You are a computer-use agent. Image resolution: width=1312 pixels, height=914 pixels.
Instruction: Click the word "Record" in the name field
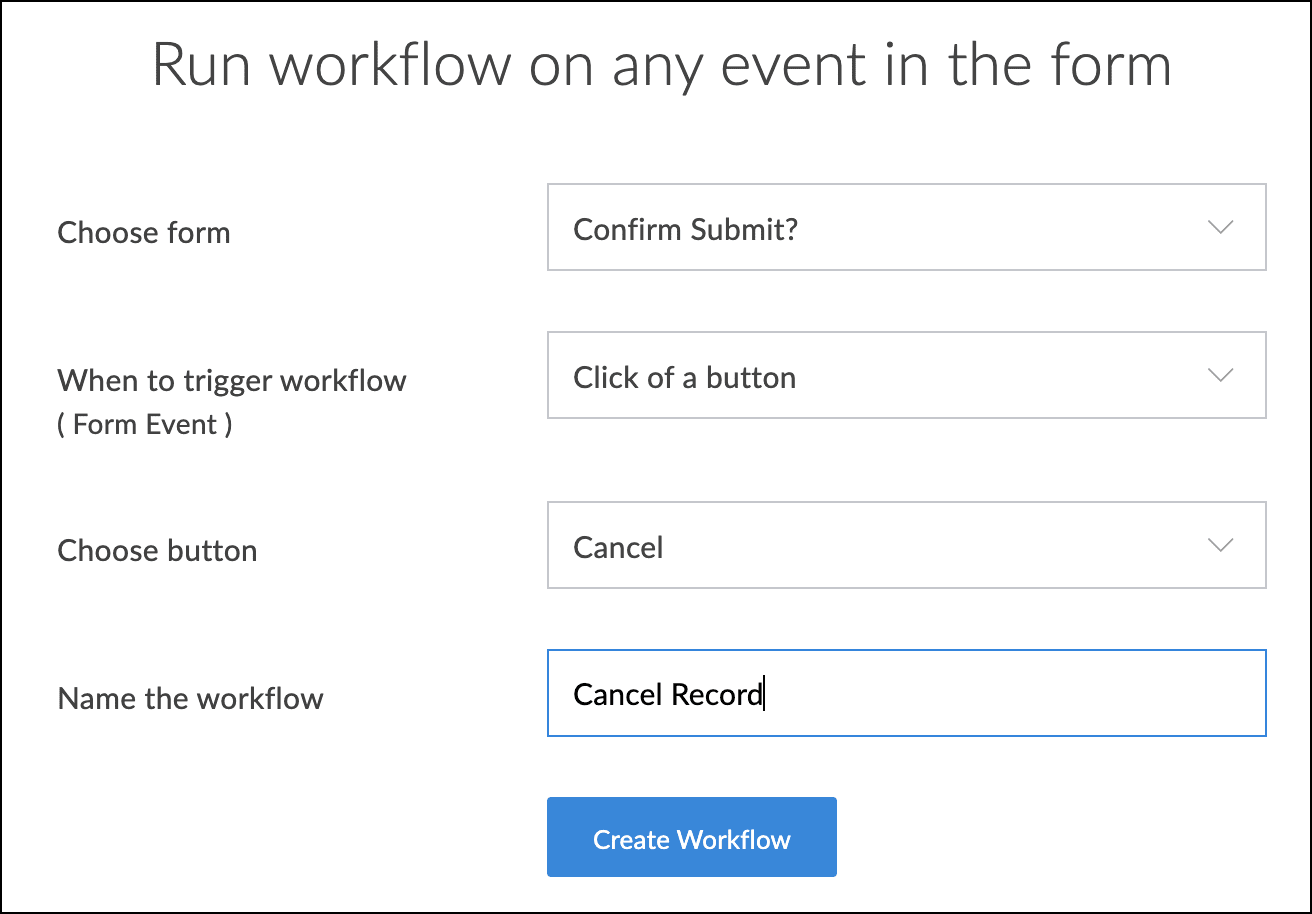(716, 695)
